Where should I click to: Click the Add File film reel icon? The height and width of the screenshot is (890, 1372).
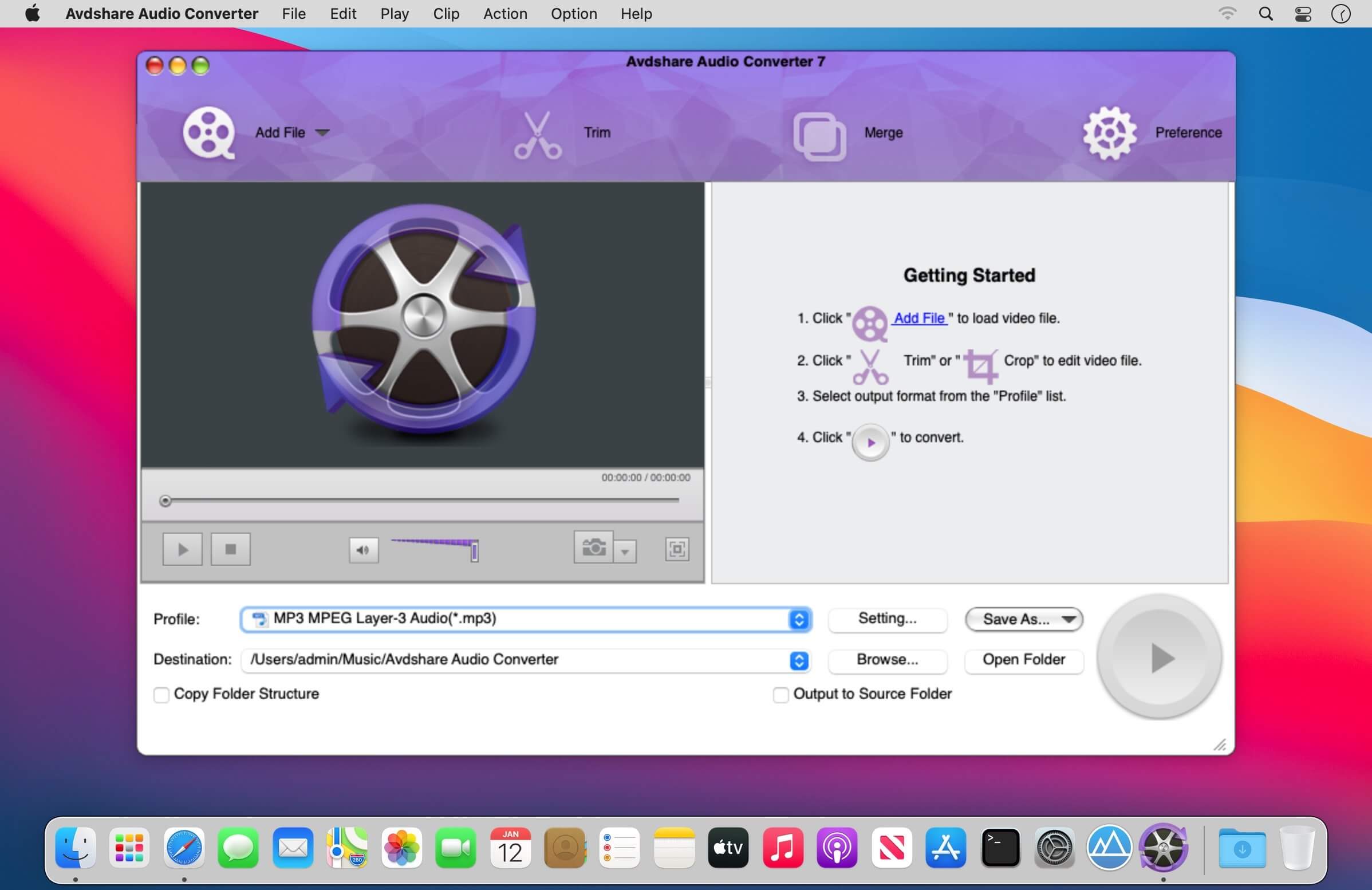point(208,132)
